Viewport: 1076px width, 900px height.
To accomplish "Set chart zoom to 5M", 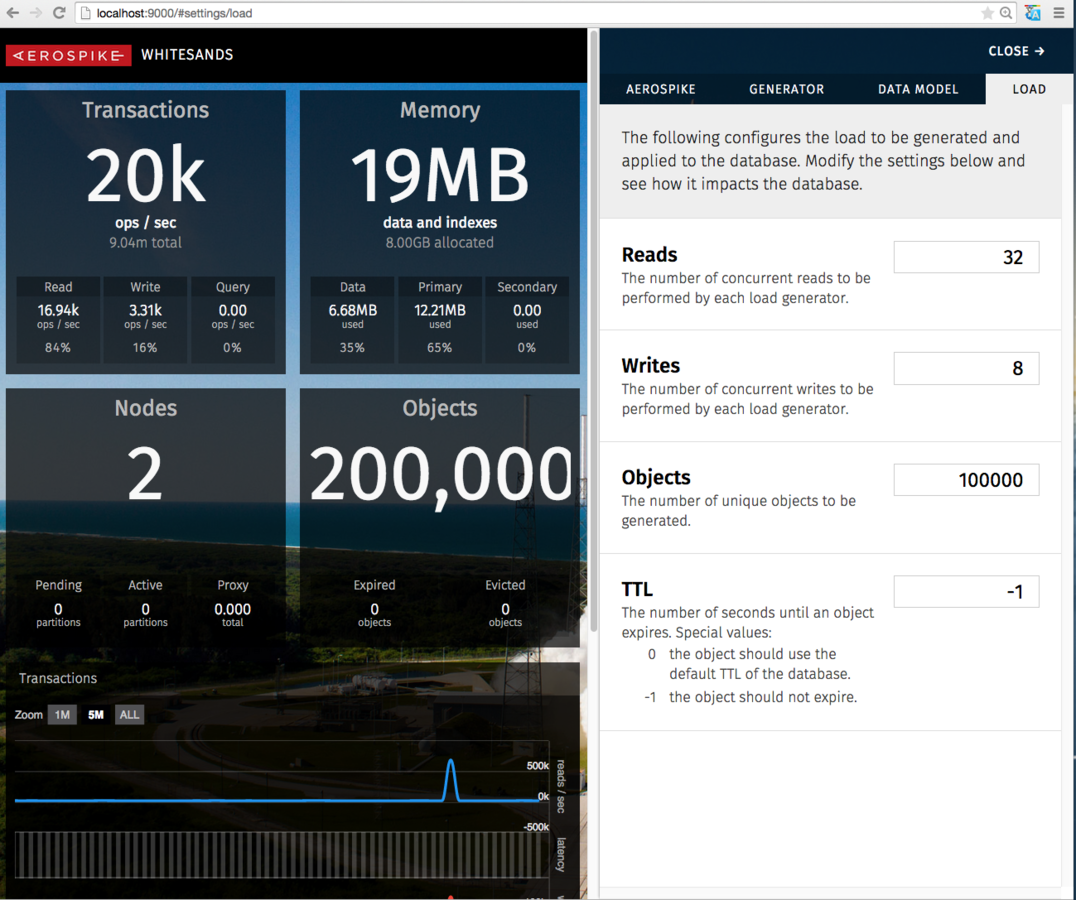I will click(x=95, y=715).
